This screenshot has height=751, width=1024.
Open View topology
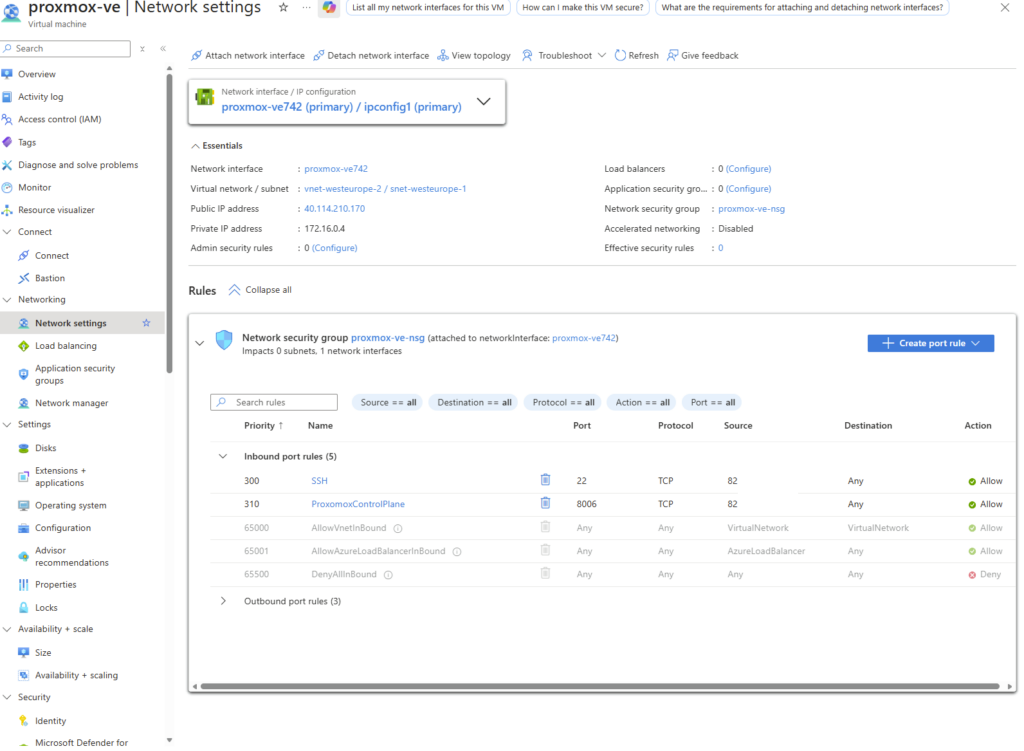[x=474, y=56]
